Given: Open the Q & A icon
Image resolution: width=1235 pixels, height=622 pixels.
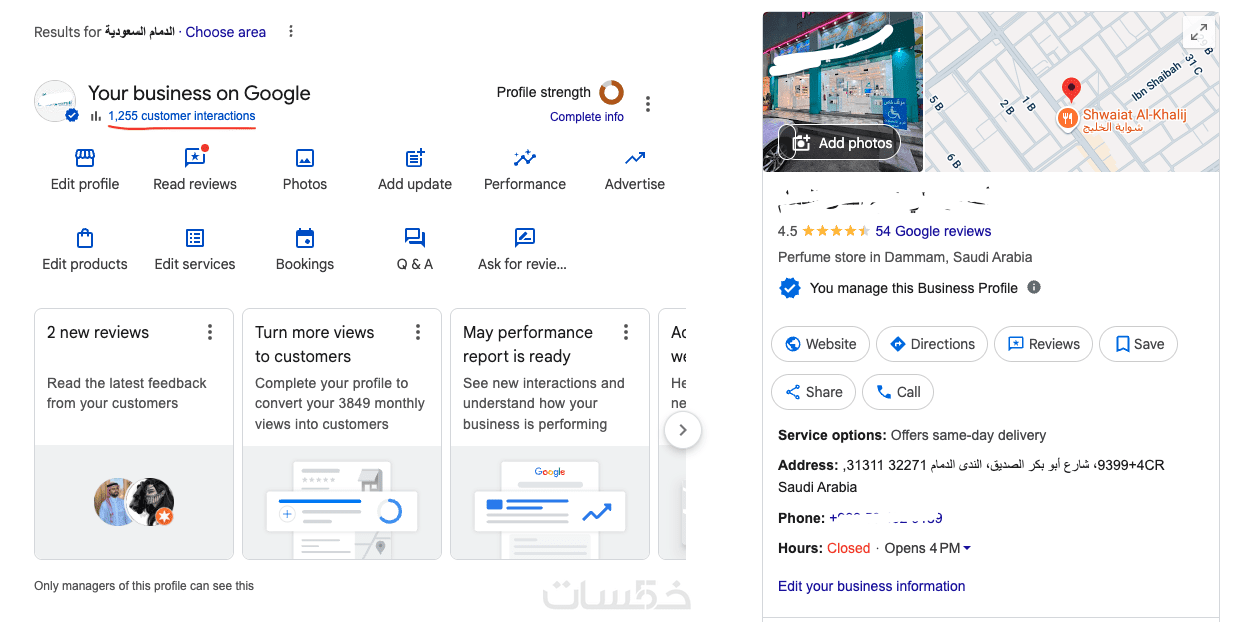Looking at the screenshot, I should [x=415, y=238].
